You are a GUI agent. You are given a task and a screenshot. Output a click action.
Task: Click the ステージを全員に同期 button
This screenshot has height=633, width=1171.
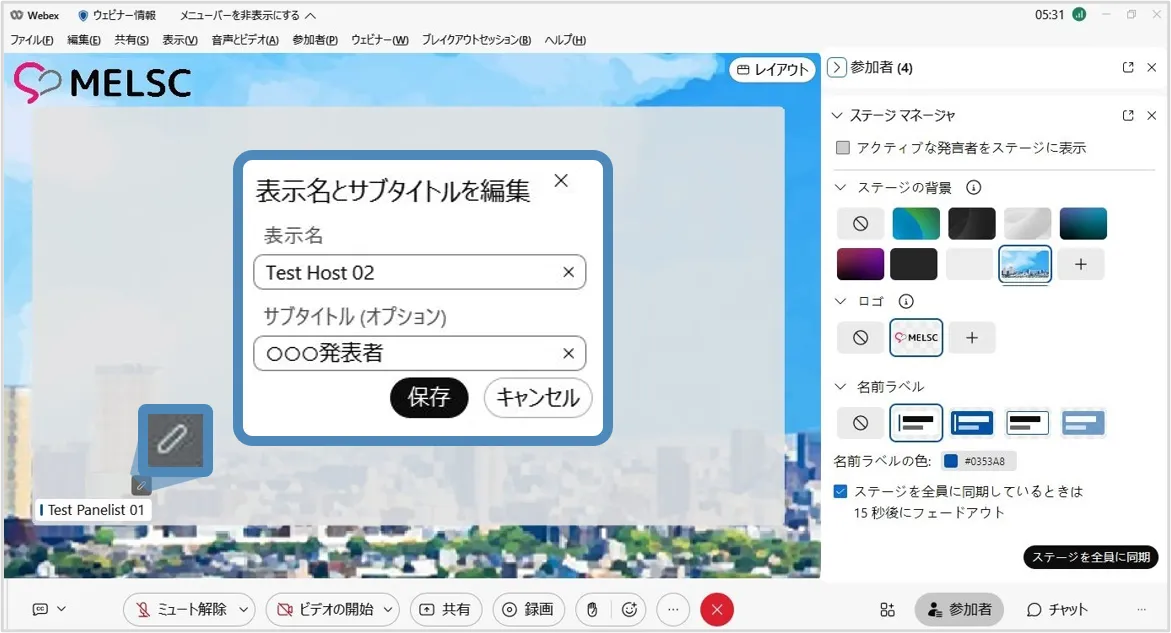click(1090, 557)
